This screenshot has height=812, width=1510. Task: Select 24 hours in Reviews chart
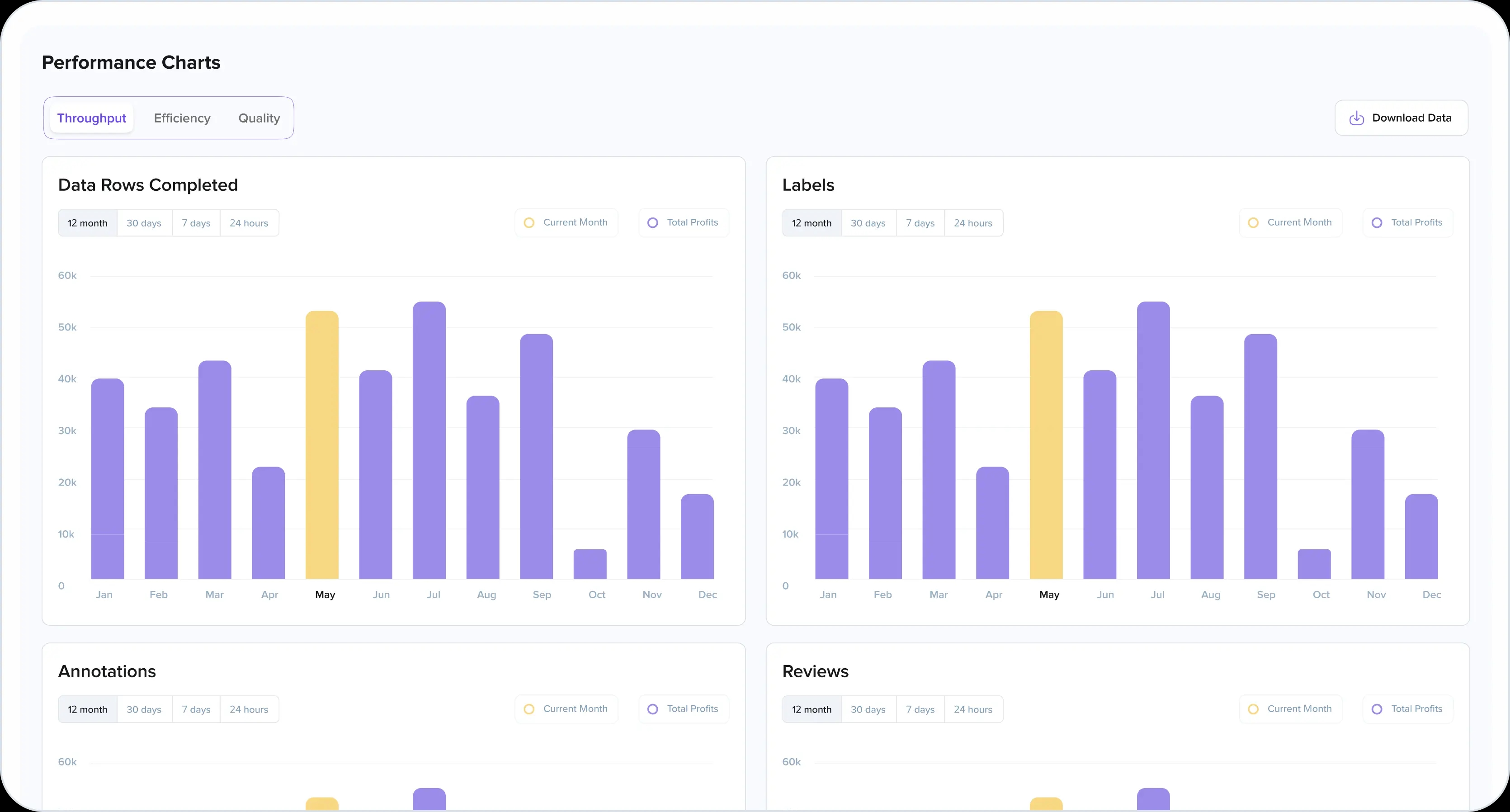973,709
